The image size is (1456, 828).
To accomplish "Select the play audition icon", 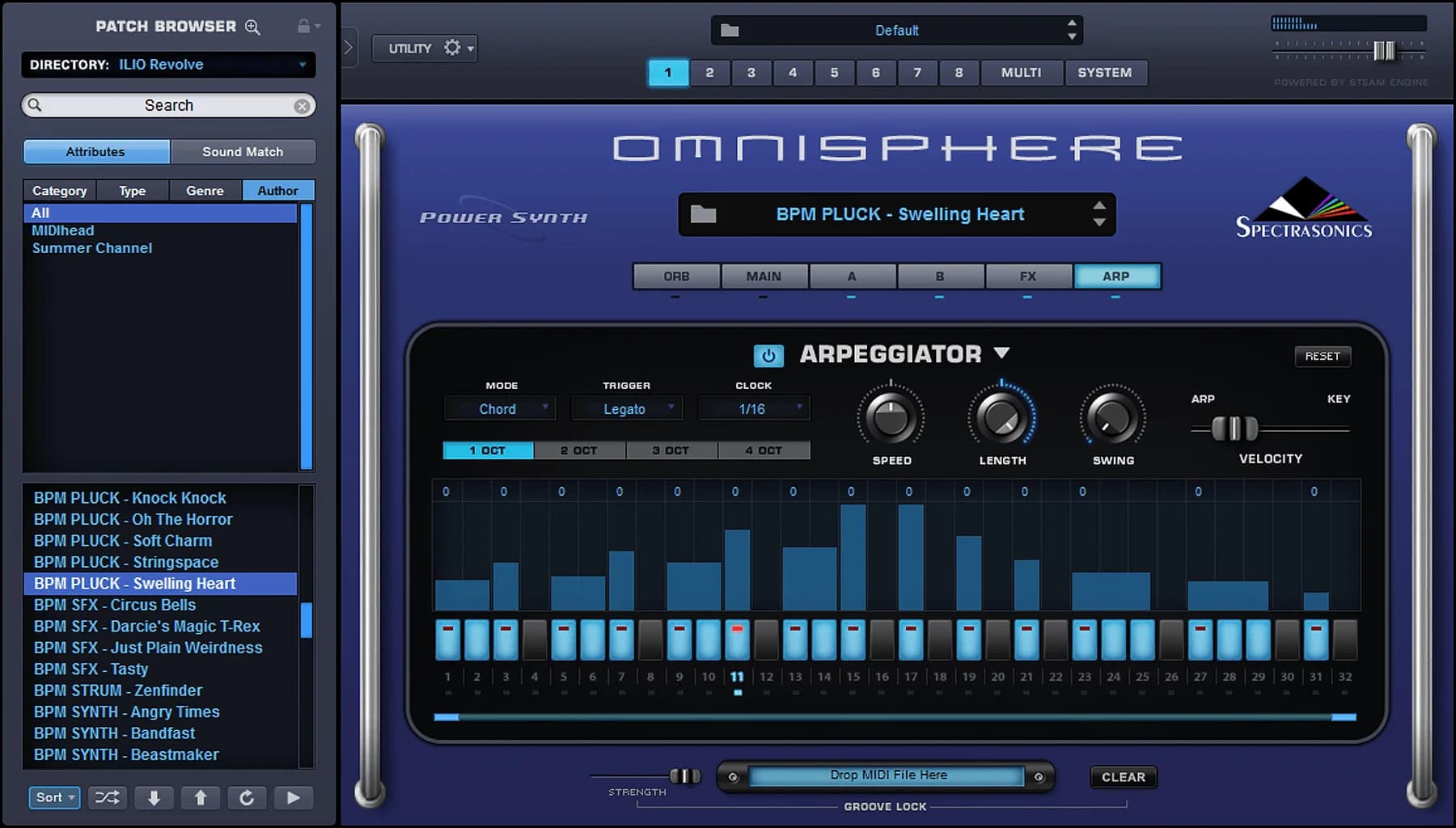I will pyautogui.click(x=294, y=797).
